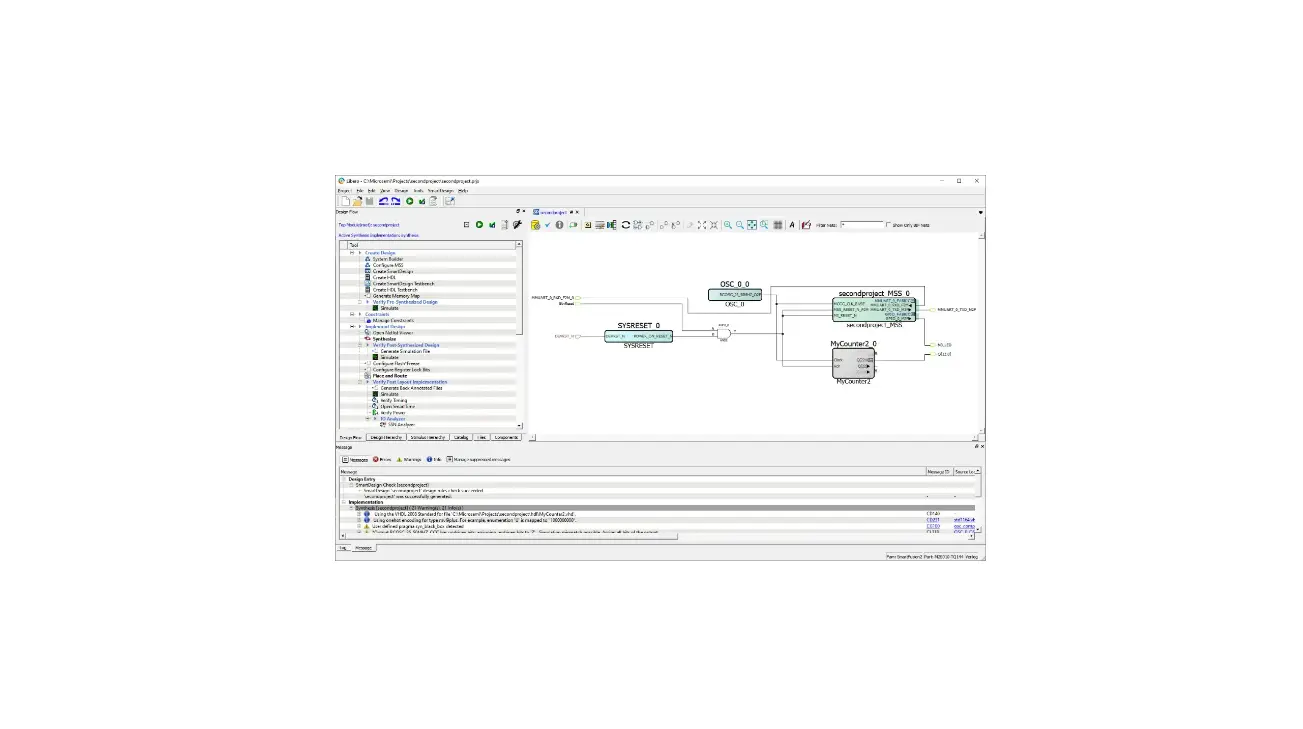
Task: Toggle the Warnings filter in Messages panel
Action: click(407, 459)
